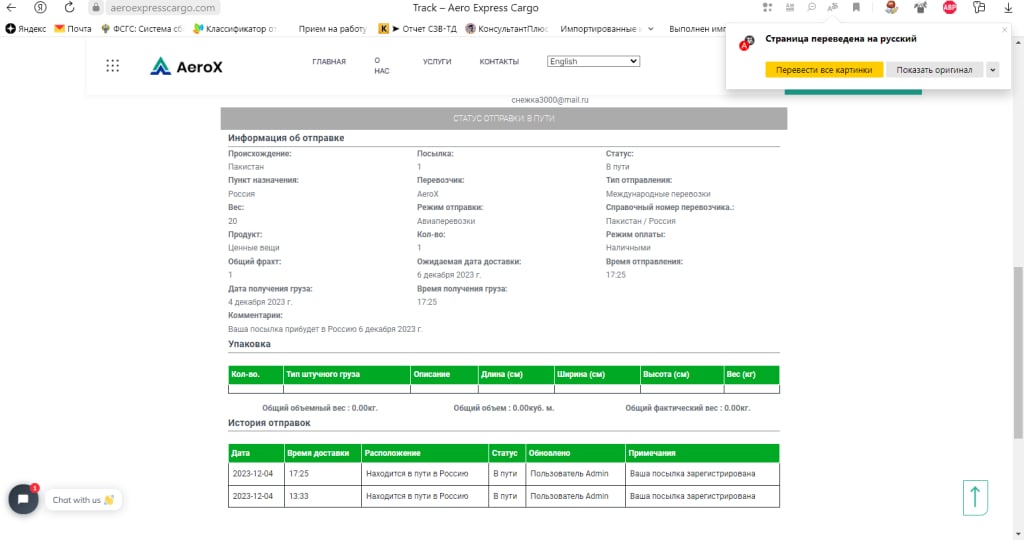
Task: Open the Yandex home button in toolbar
Action: coord(40,8)
